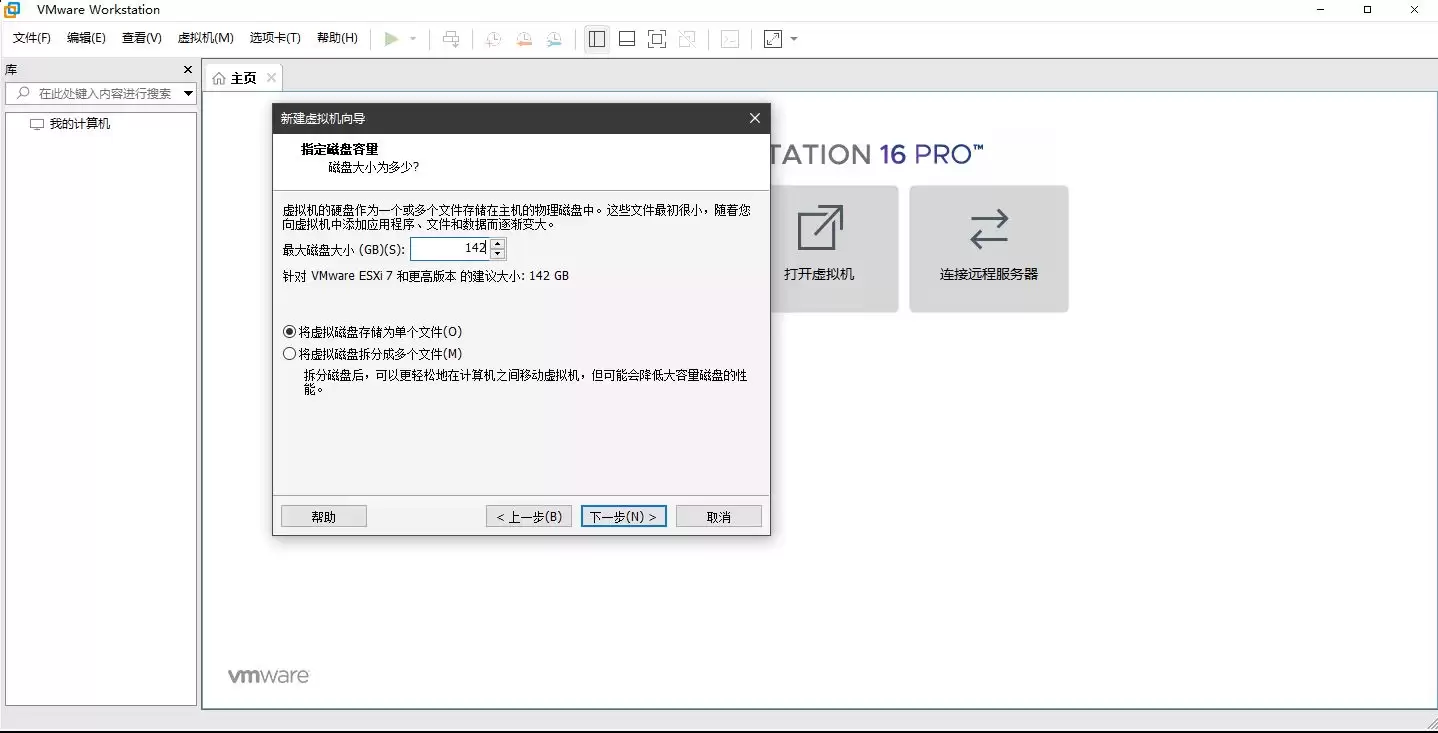Click the 连接远程服务器 tile
The image size is (1438, 733).
(989, 248)
